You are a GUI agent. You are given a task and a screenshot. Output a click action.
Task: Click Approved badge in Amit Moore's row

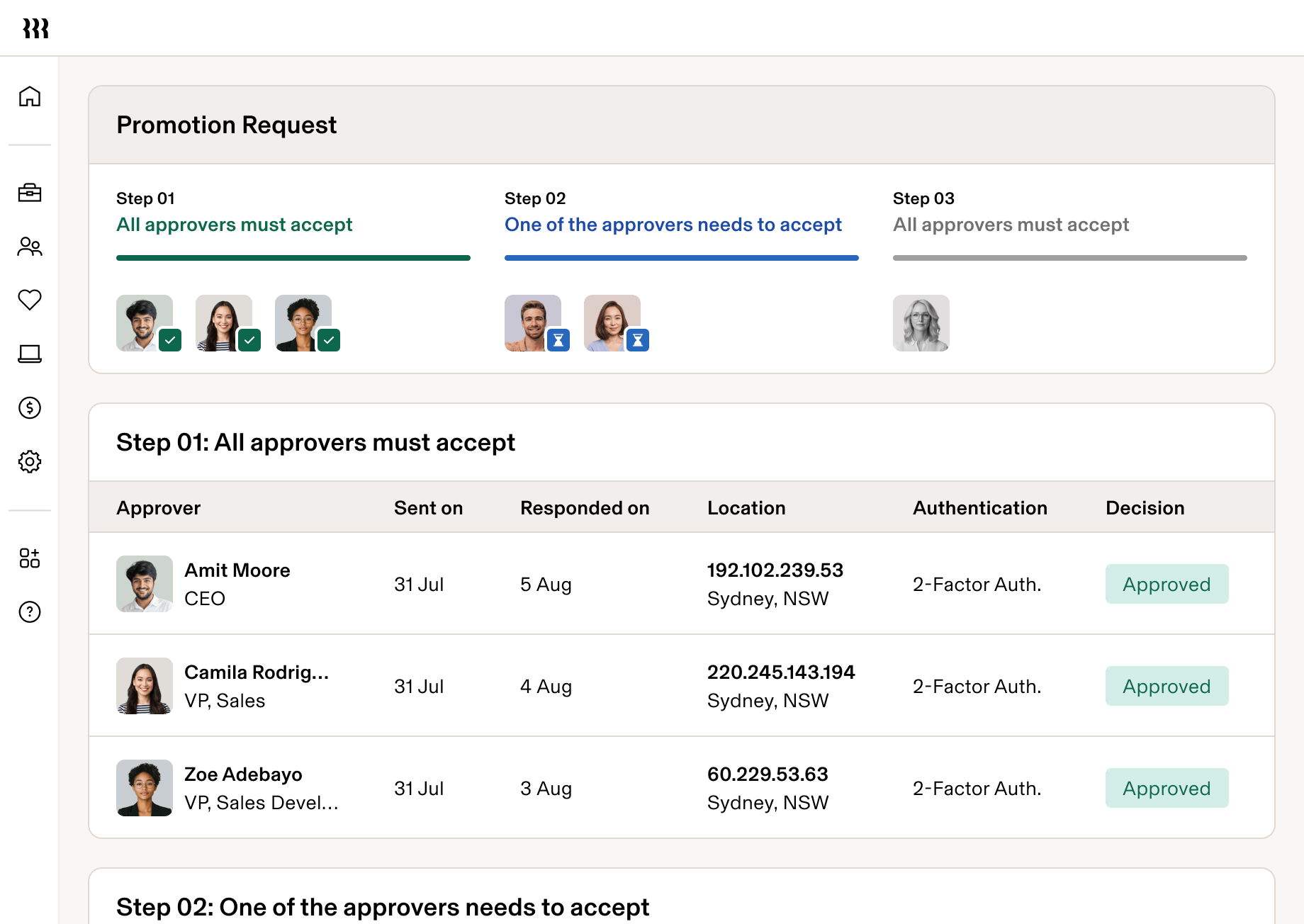(x=1167, y=584)
